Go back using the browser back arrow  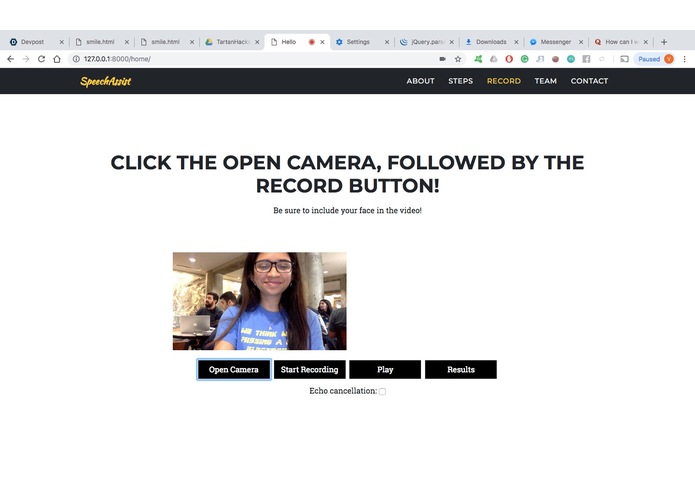tap(11, 59)
